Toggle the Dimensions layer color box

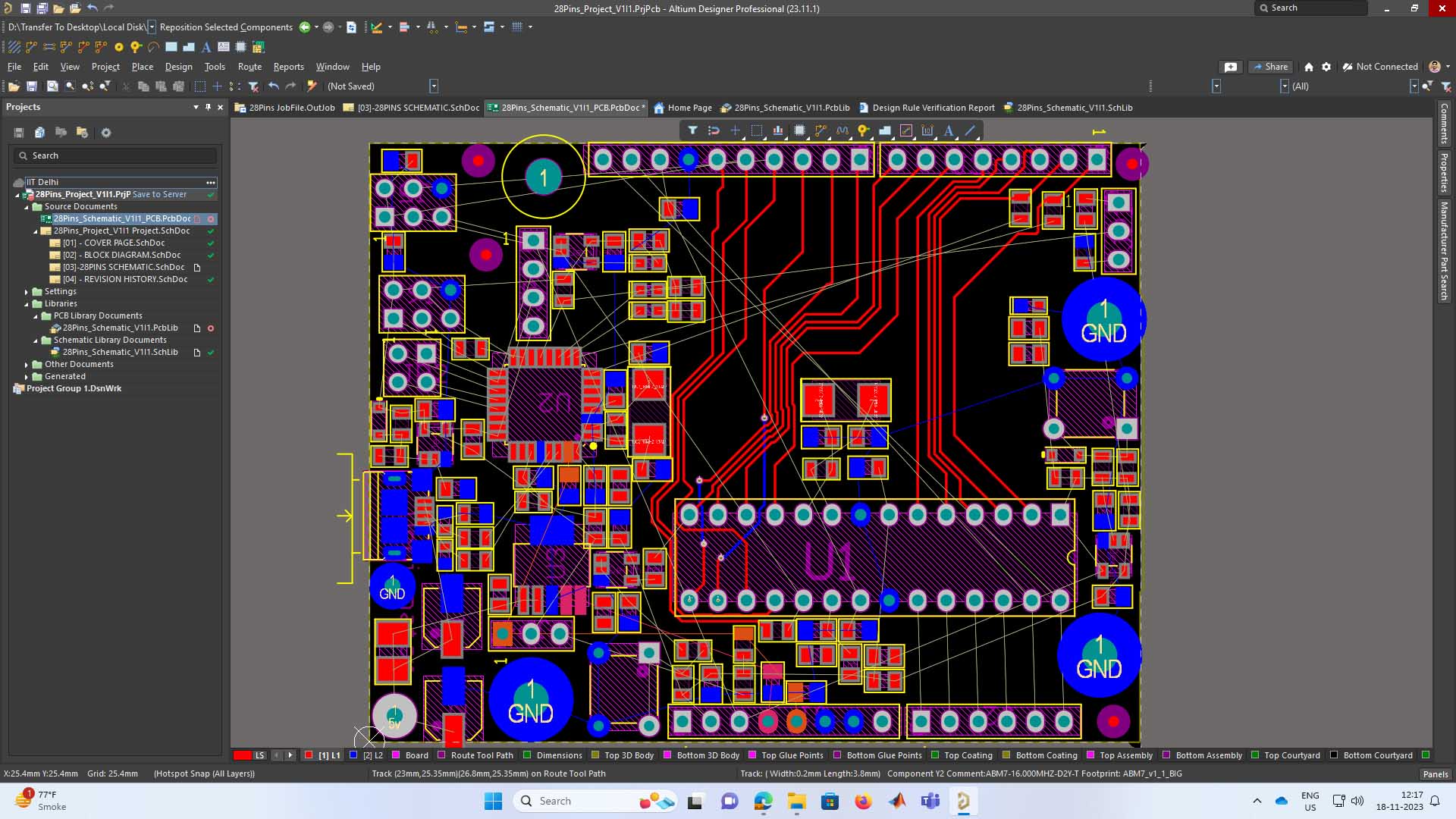(527, 755)
